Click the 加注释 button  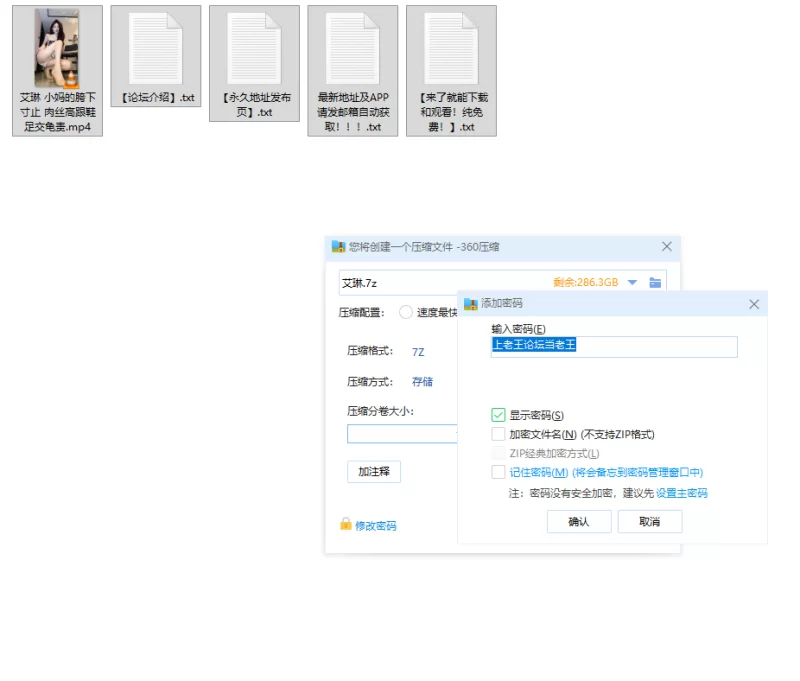pos(373,472)
